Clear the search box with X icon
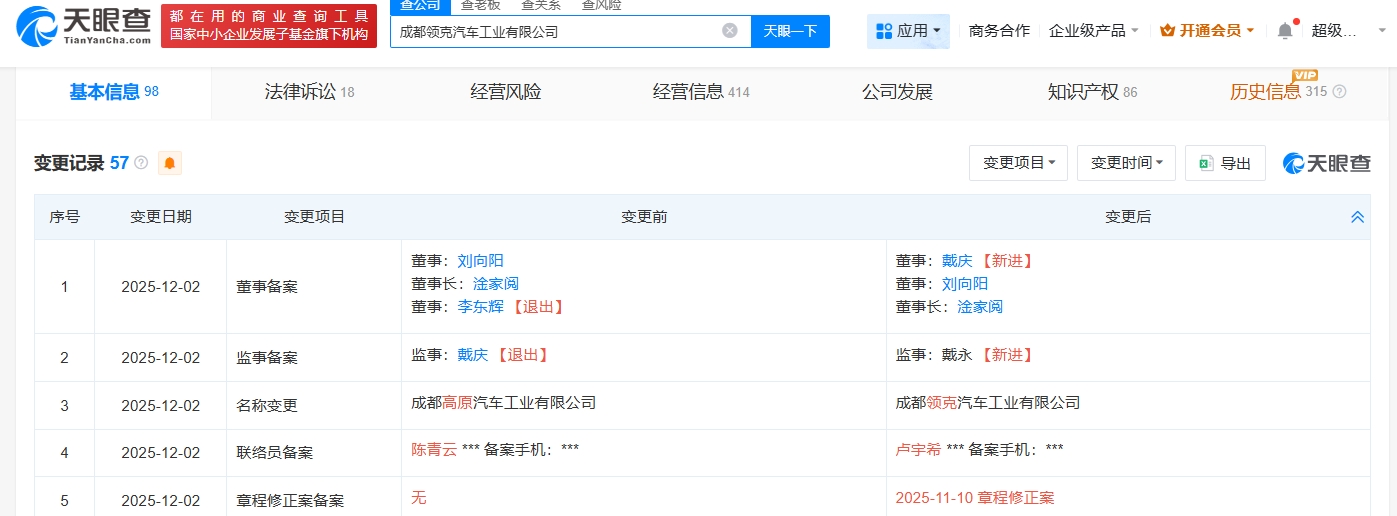 coord(730,31)
